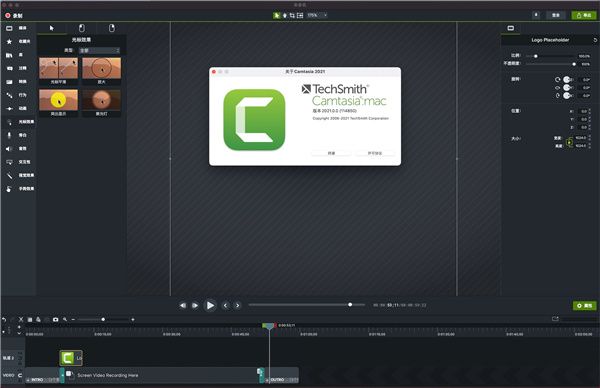Screen dimensions: 600x388
Task: Click the left button in About Camtasia dialog
Action: (x=331, y=153)
